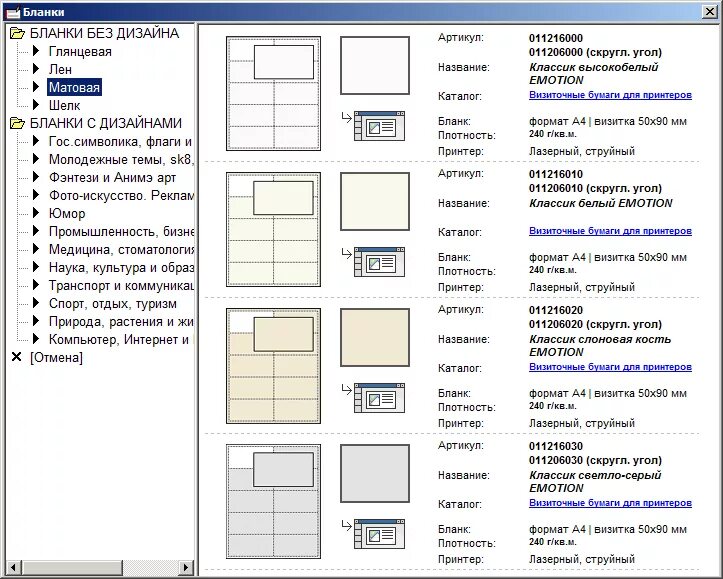Expand the Фэнтези и Анимэ арт arrow

point(36,177)
